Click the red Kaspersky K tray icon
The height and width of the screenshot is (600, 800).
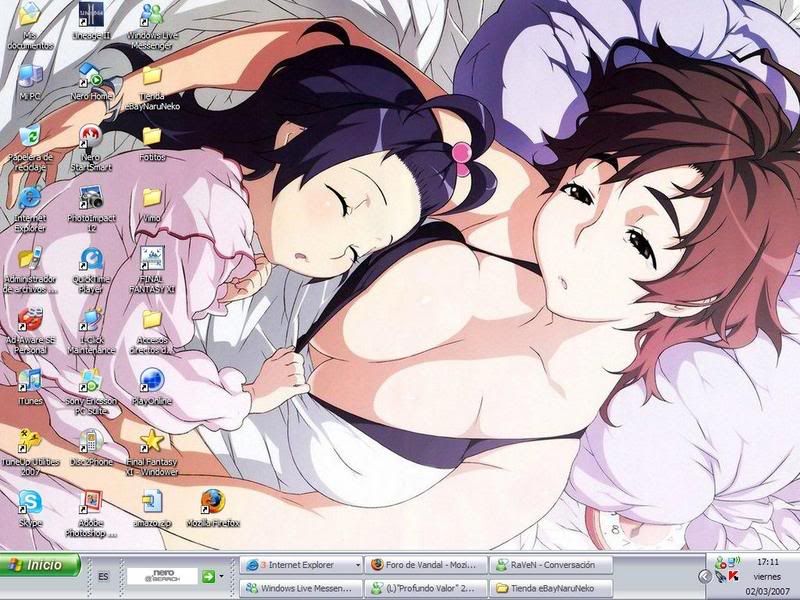pyautogui.click(x=734, y=577)
